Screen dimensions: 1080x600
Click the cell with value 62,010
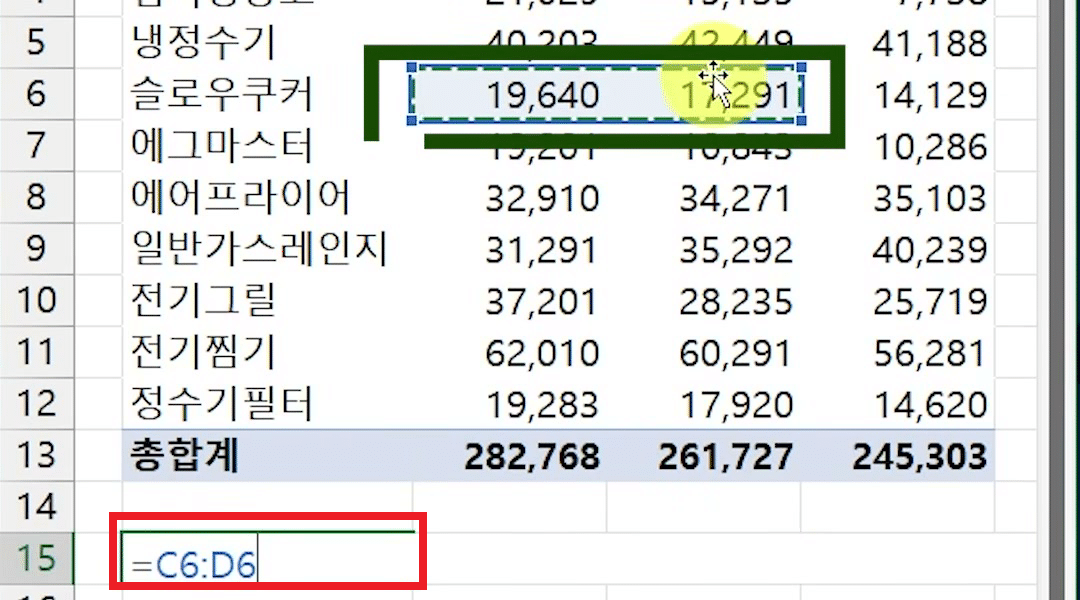coord(510,352)
